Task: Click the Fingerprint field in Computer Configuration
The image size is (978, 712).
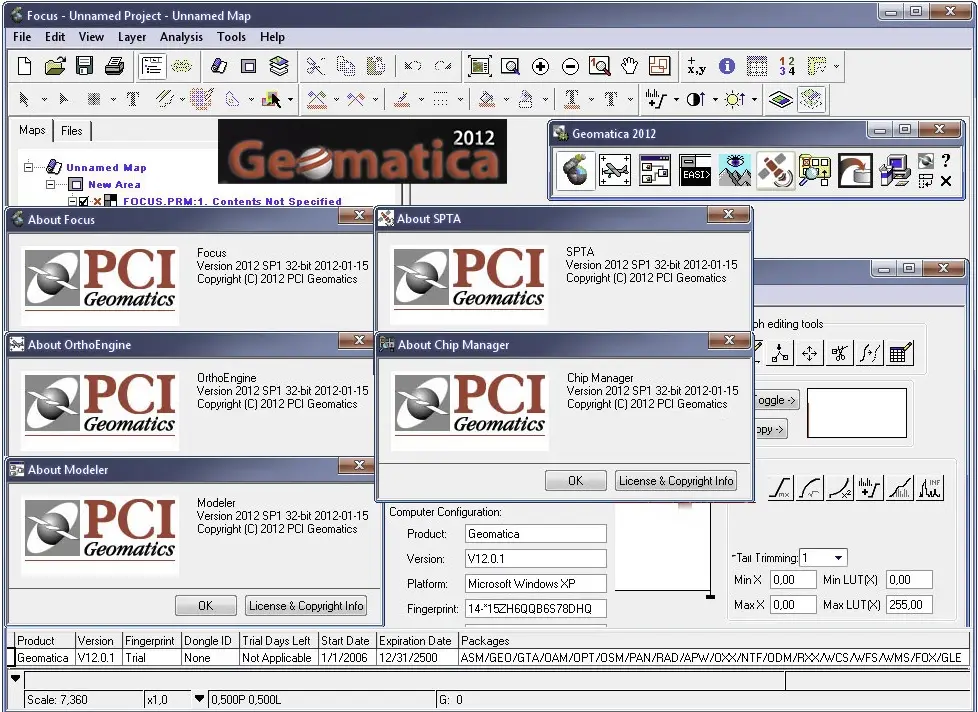Action: click(536, 609)
